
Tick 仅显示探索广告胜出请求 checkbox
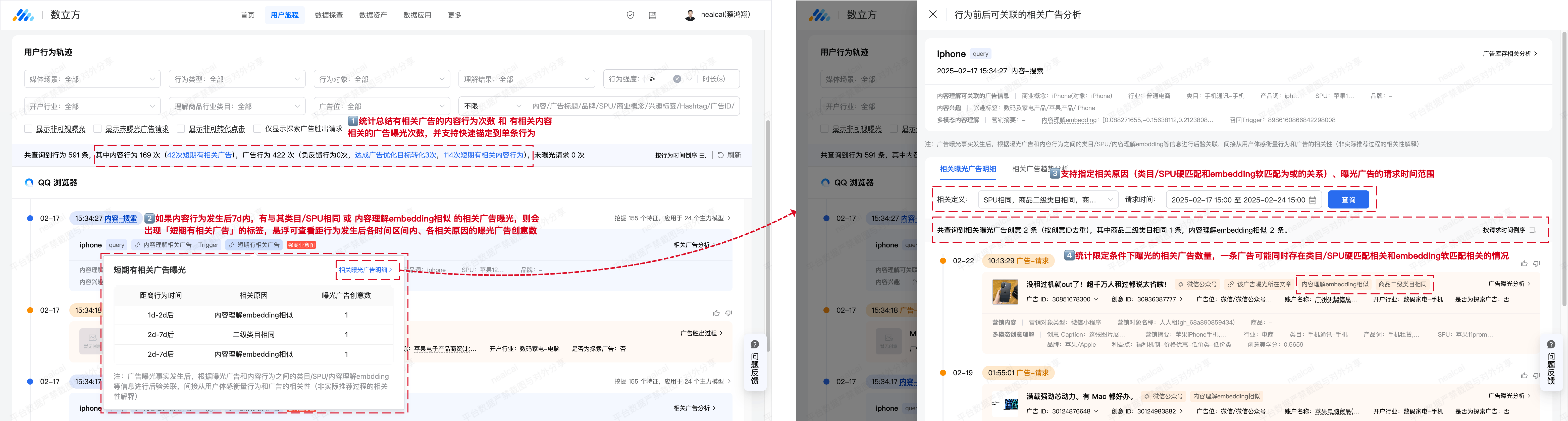coord(257,129)
